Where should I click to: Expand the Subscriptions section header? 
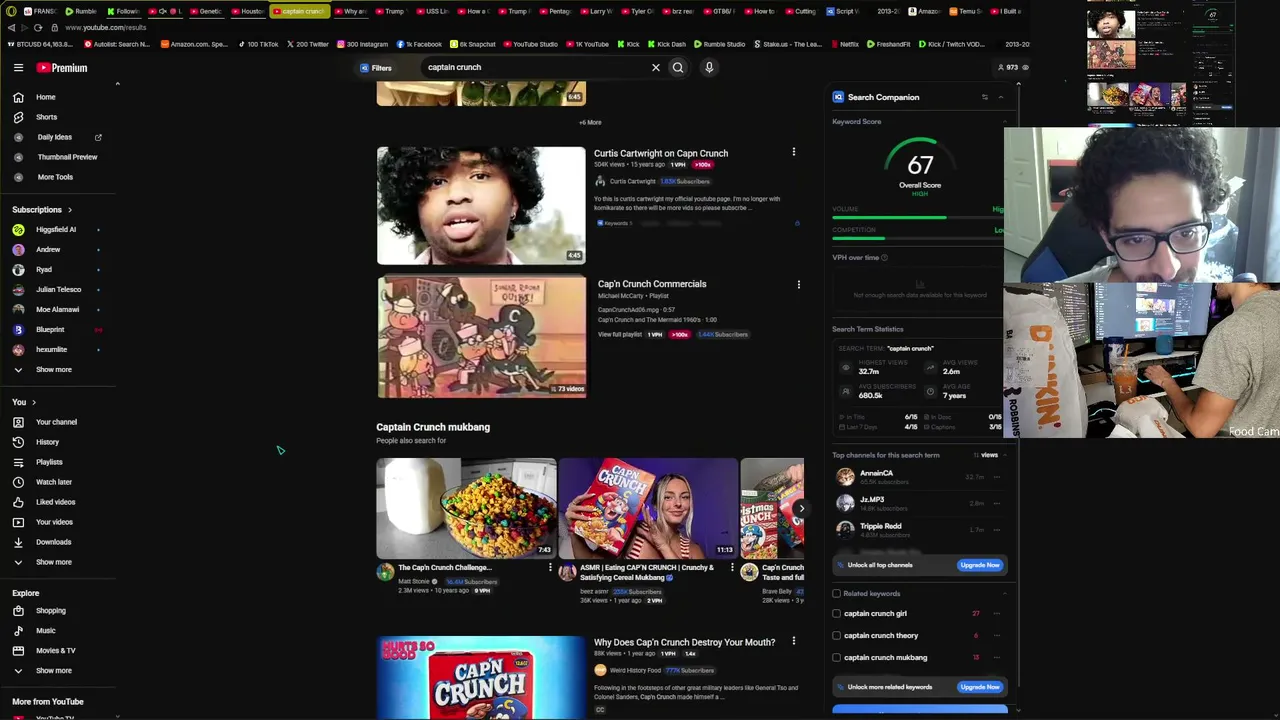point(42,210)
